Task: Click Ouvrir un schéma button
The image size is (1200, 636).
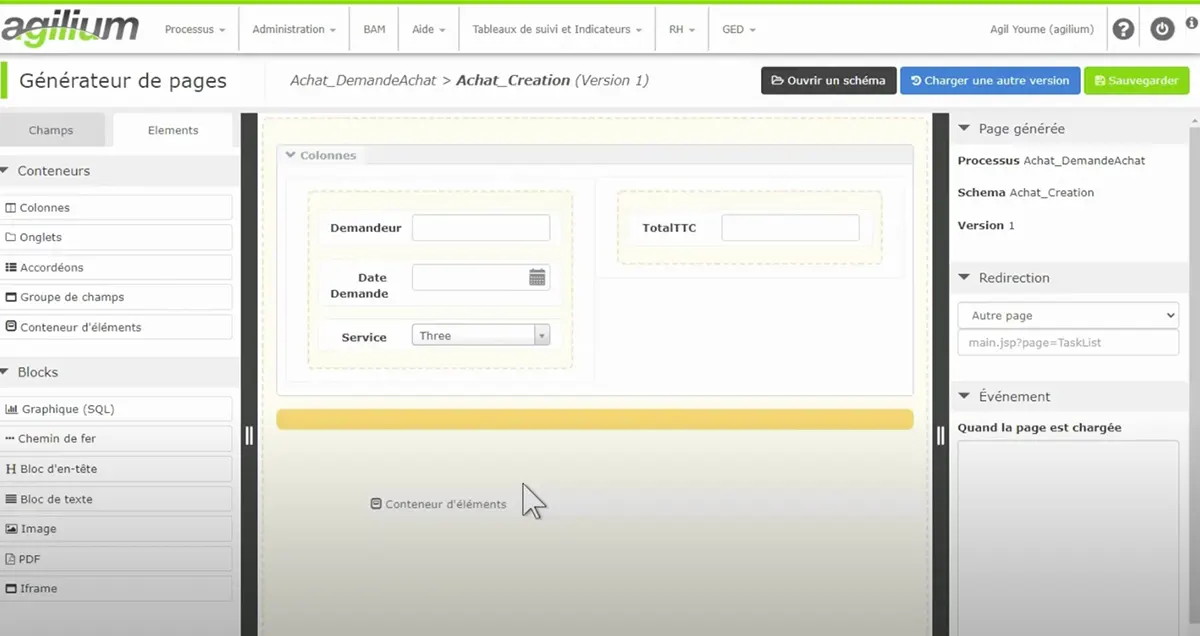Action: pyautogui.click(x=828, y=81)
